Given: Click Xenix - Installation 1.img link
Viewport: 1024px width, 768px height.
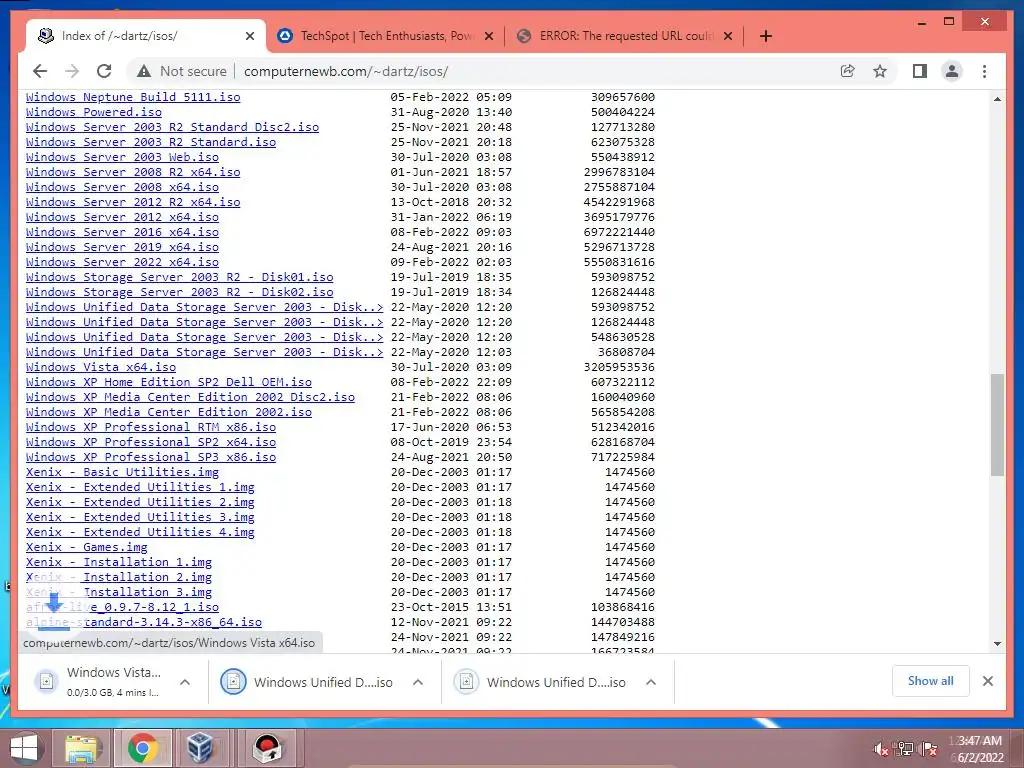Looking at the screenshot, I should (x=119, y=562).
